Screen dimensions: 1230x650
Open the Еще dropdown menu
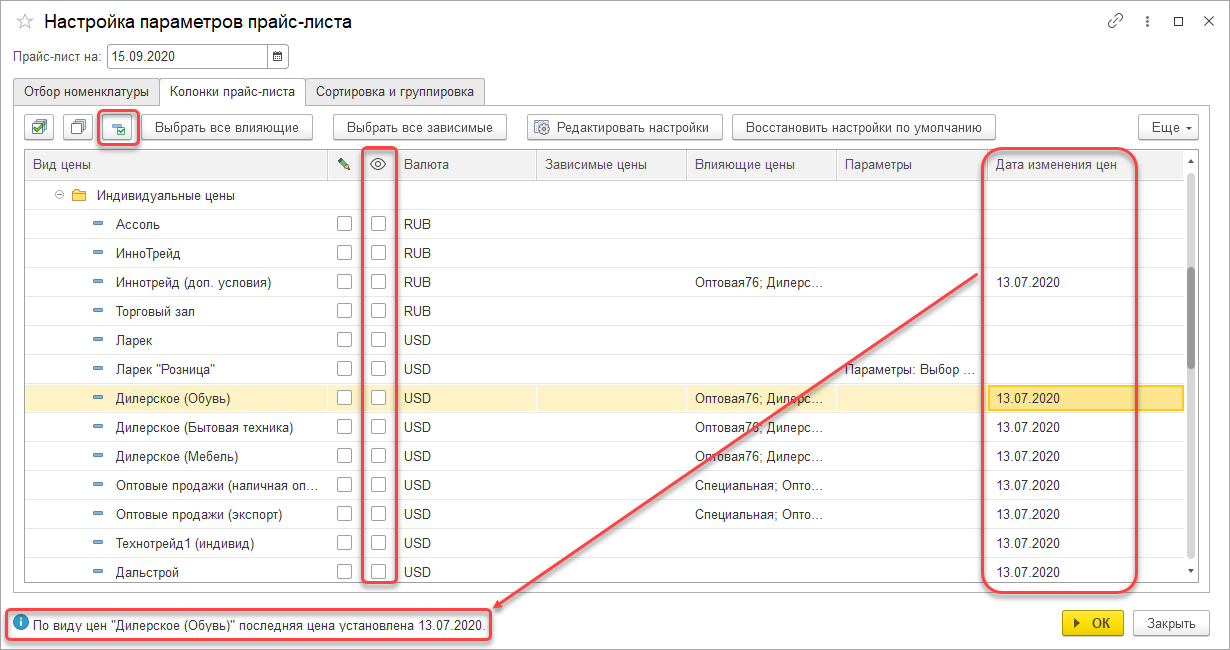(1167, 127)
